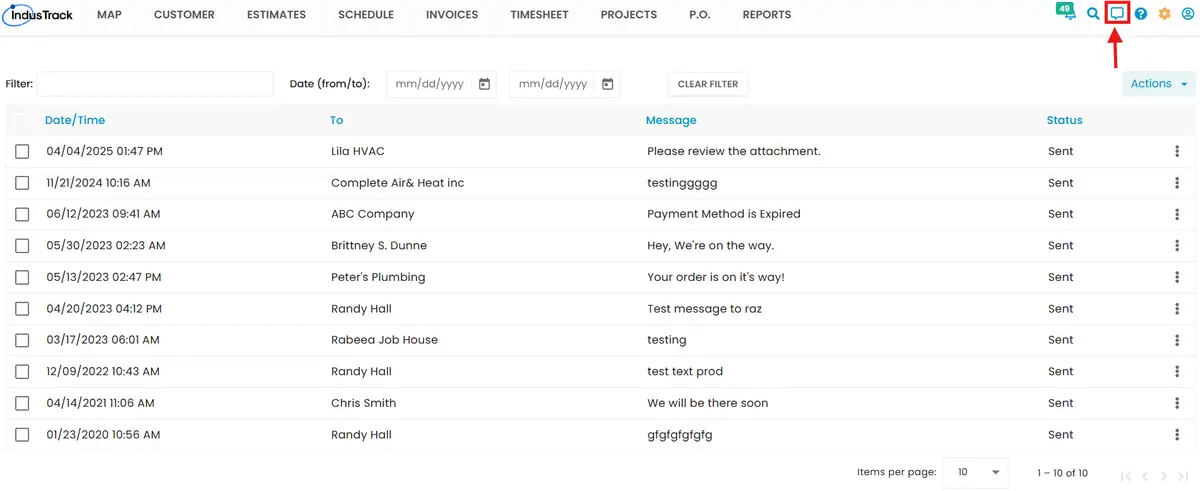Image resolution: width=1200 pixels, height=491 pixels.
Task: Sort by the Status column header
Action: (1065, 120)
